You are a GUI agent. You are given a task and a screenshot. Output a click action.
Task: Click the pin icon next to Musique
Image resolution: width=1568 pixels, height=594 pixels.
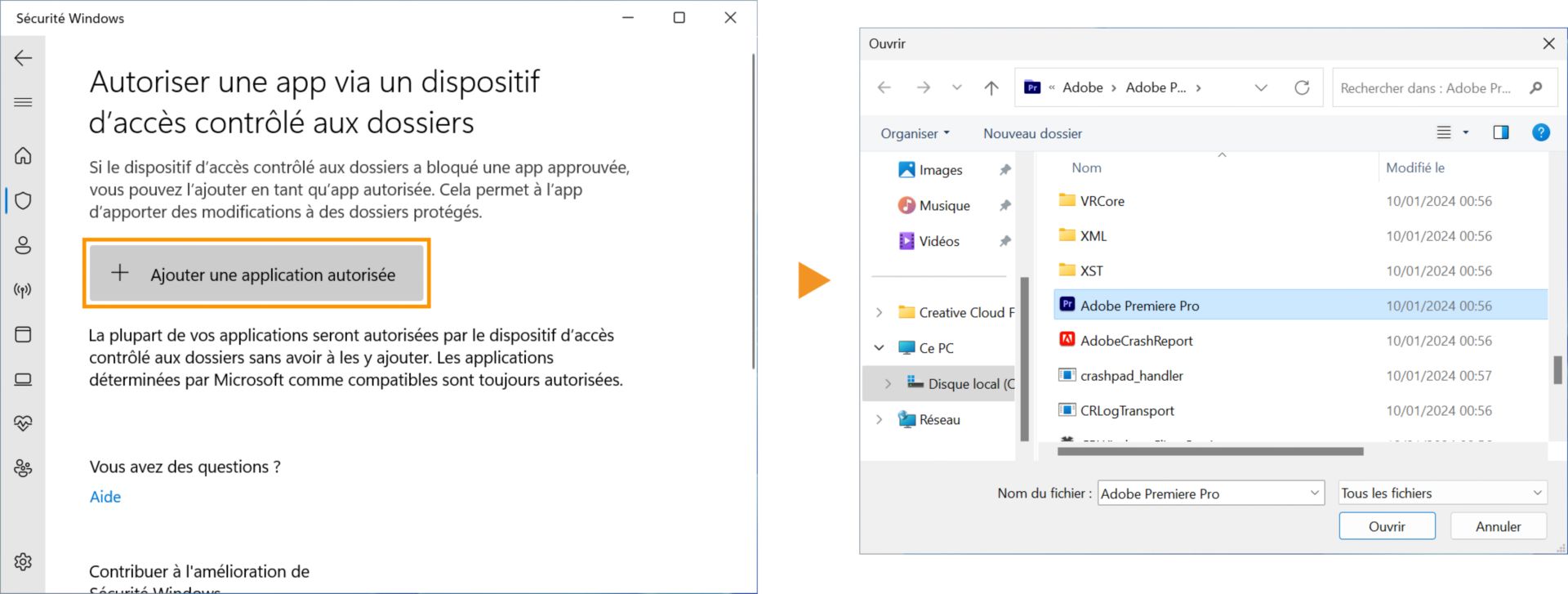coord(1004,205)
